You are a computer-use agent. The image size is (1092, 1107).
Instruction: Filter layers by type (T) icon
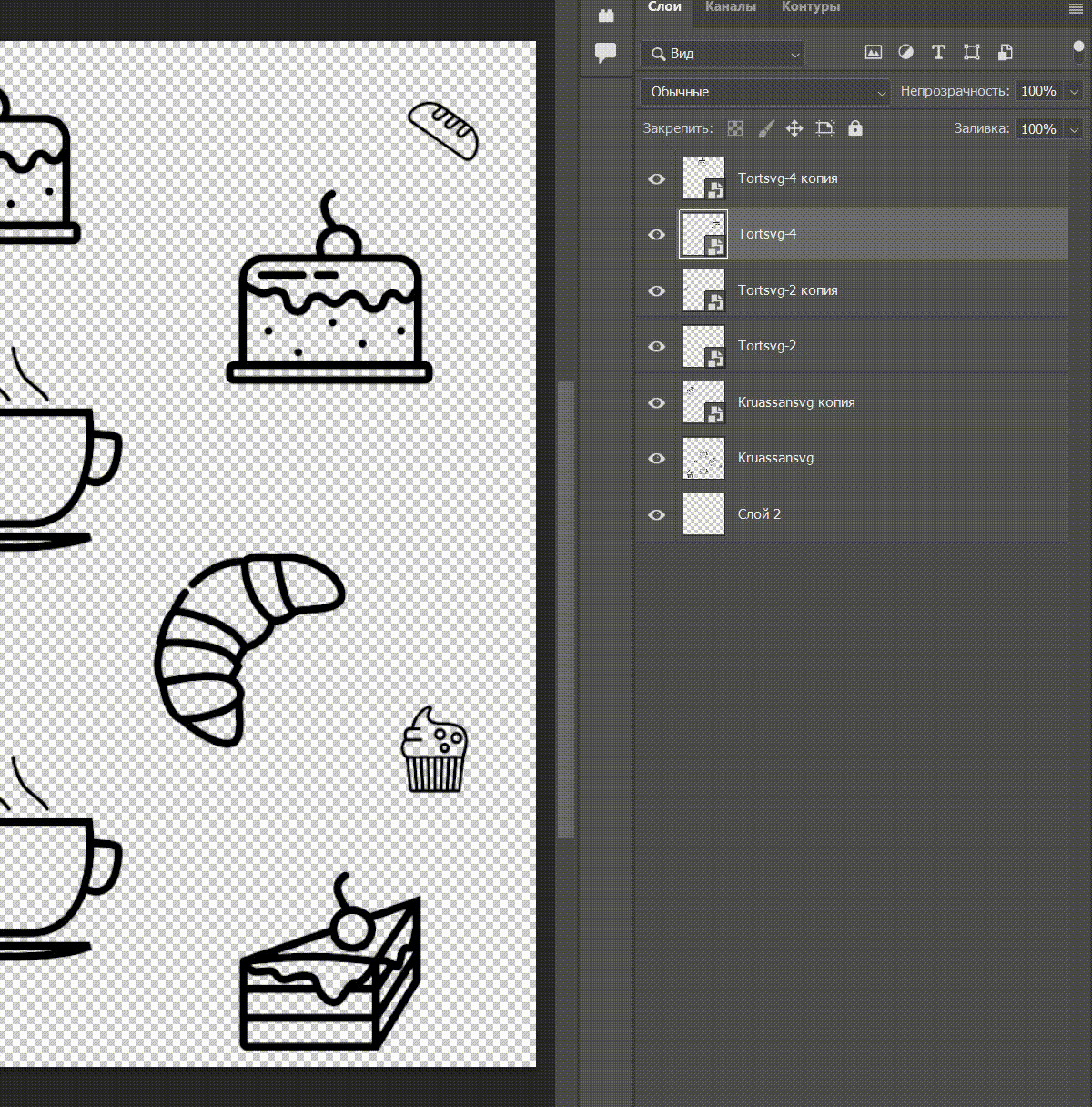(938, 53)
